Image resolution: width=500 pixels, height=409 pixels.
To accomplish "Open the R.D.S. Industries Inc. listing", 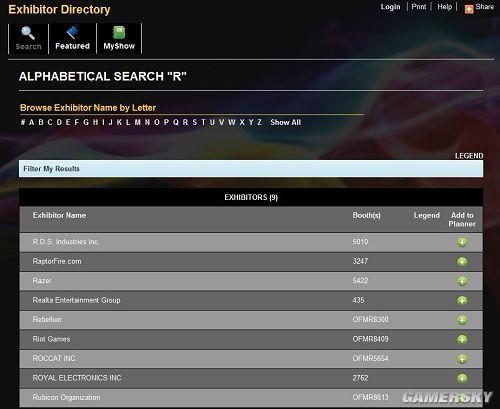I will [66, 242].
